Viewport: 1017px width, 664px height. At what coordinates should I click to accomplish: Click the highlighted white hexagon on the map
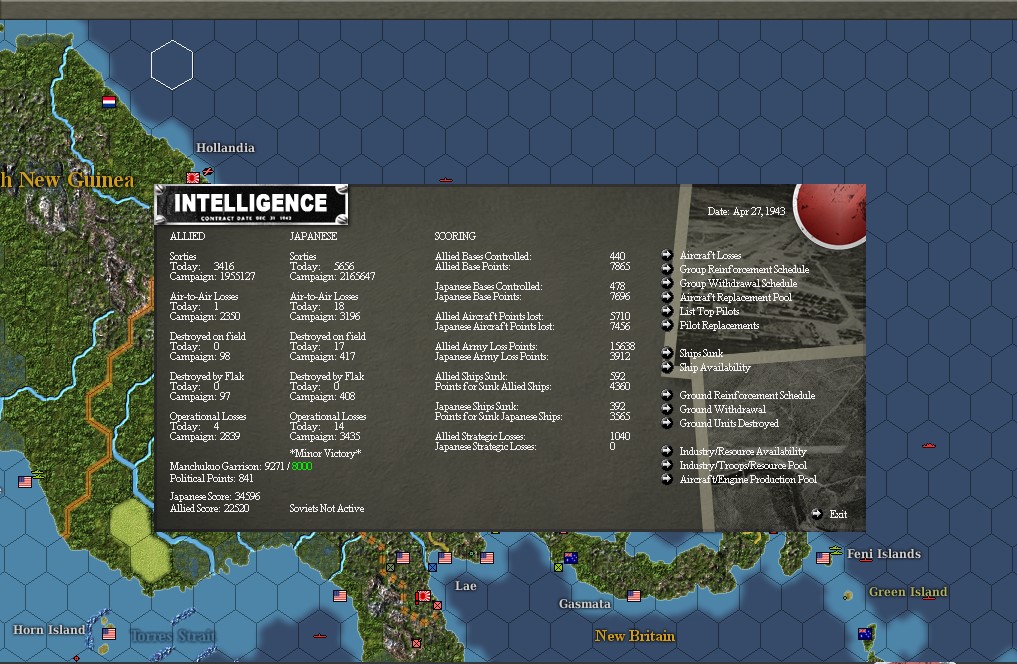click(x=172, y=64)
